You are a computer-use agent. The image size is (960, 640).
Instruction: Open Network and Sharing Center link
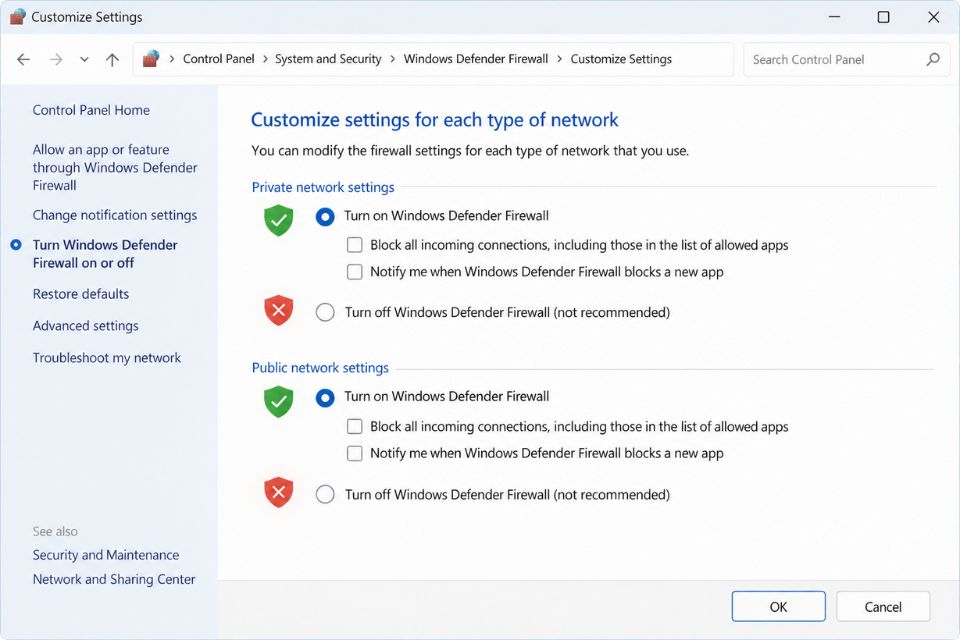tap(114, 579)
